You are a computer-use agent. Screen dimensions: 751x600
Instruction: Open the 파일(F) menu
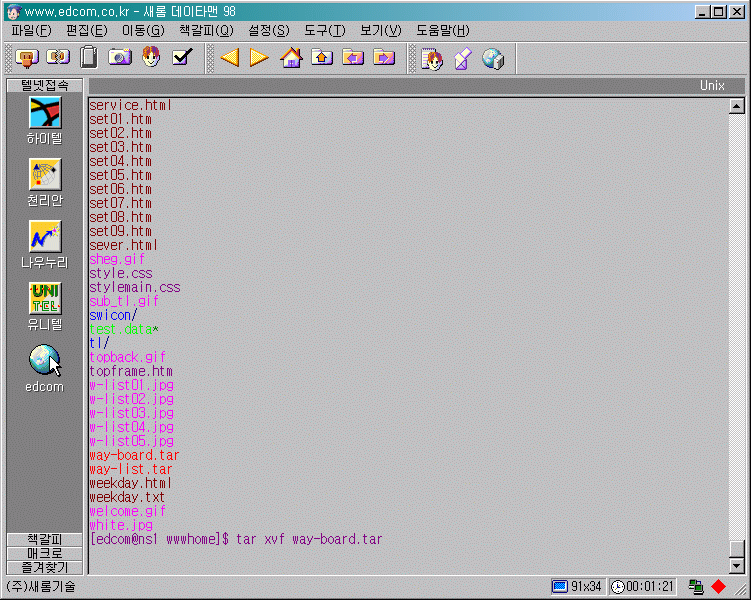[31, 31]
